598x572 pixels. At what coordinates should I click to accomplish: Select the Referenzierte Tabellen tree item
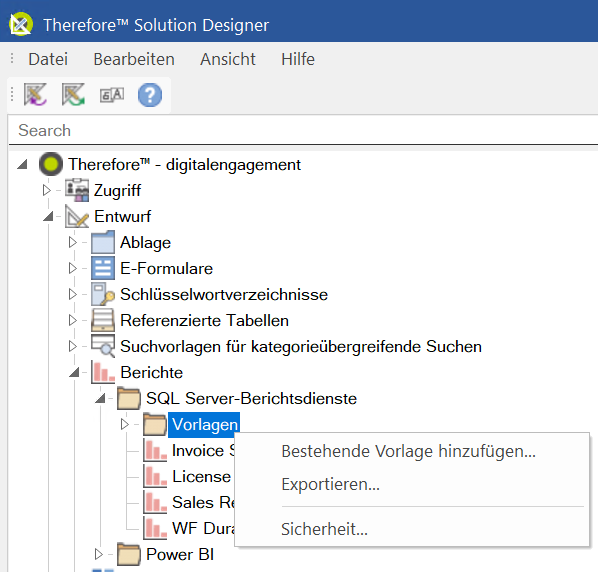point(204,320)
